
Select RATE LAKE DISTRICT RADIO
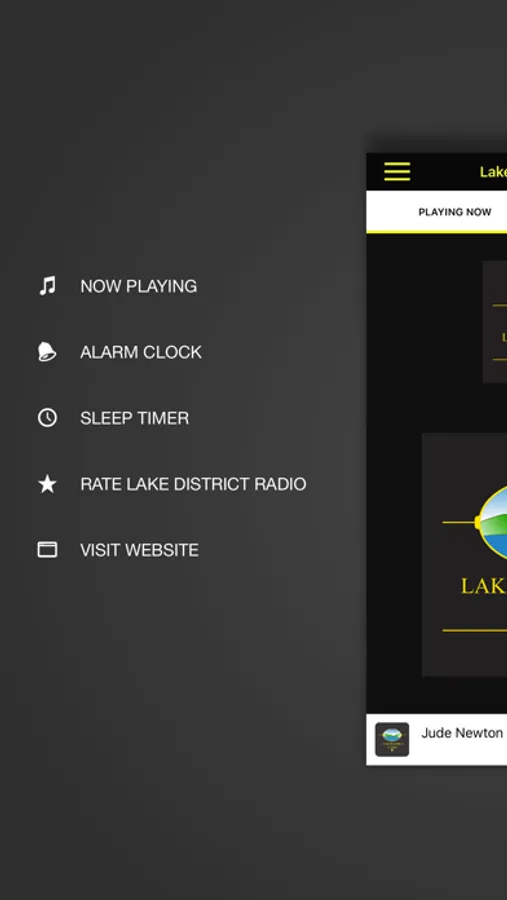(x=193, y=484)
